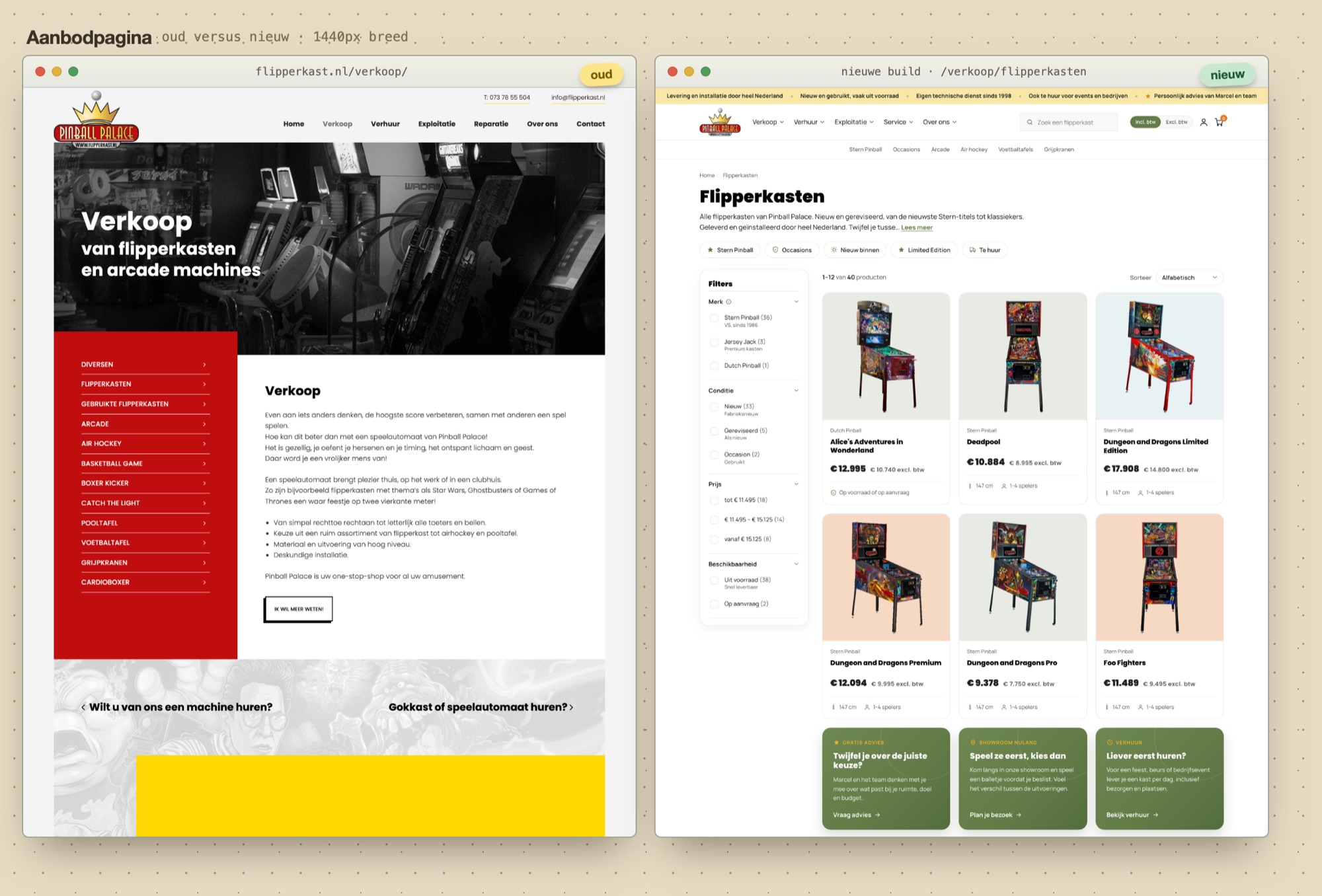Open Voetbaltafels in the secondary nav bar
The width and height of the screenshot is (1322, 896).
pos(1015,150)
